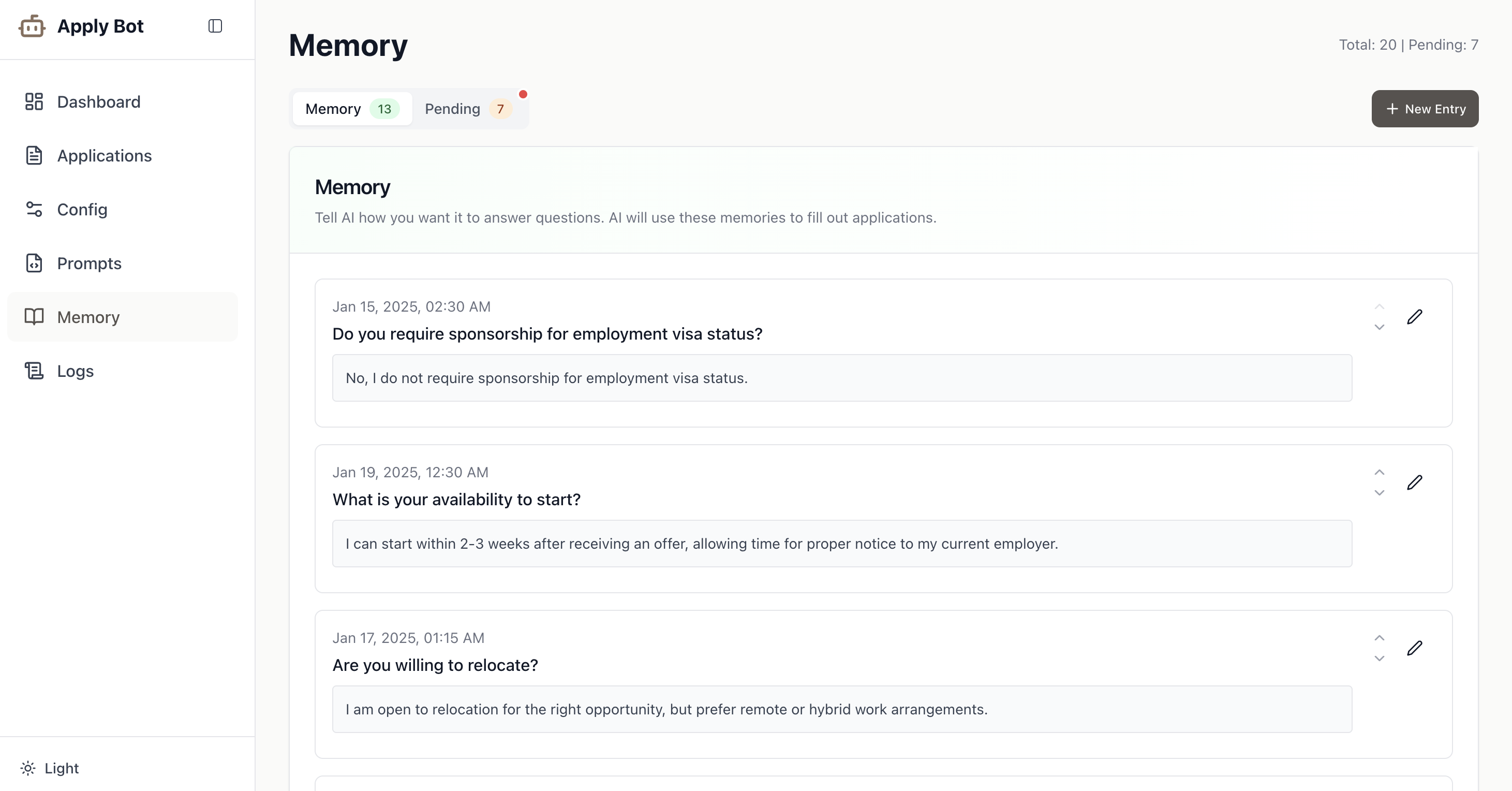Move sponsorship entry down with chevron
This screenshot has height=791, width=1512.
point(1380,328)
